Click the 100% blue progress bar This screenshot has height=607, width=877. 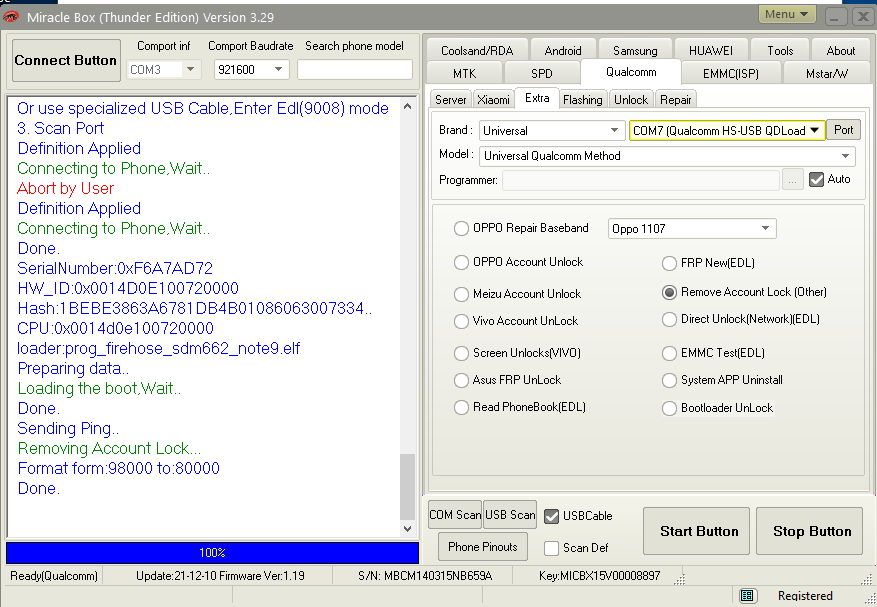click(213, 553)
